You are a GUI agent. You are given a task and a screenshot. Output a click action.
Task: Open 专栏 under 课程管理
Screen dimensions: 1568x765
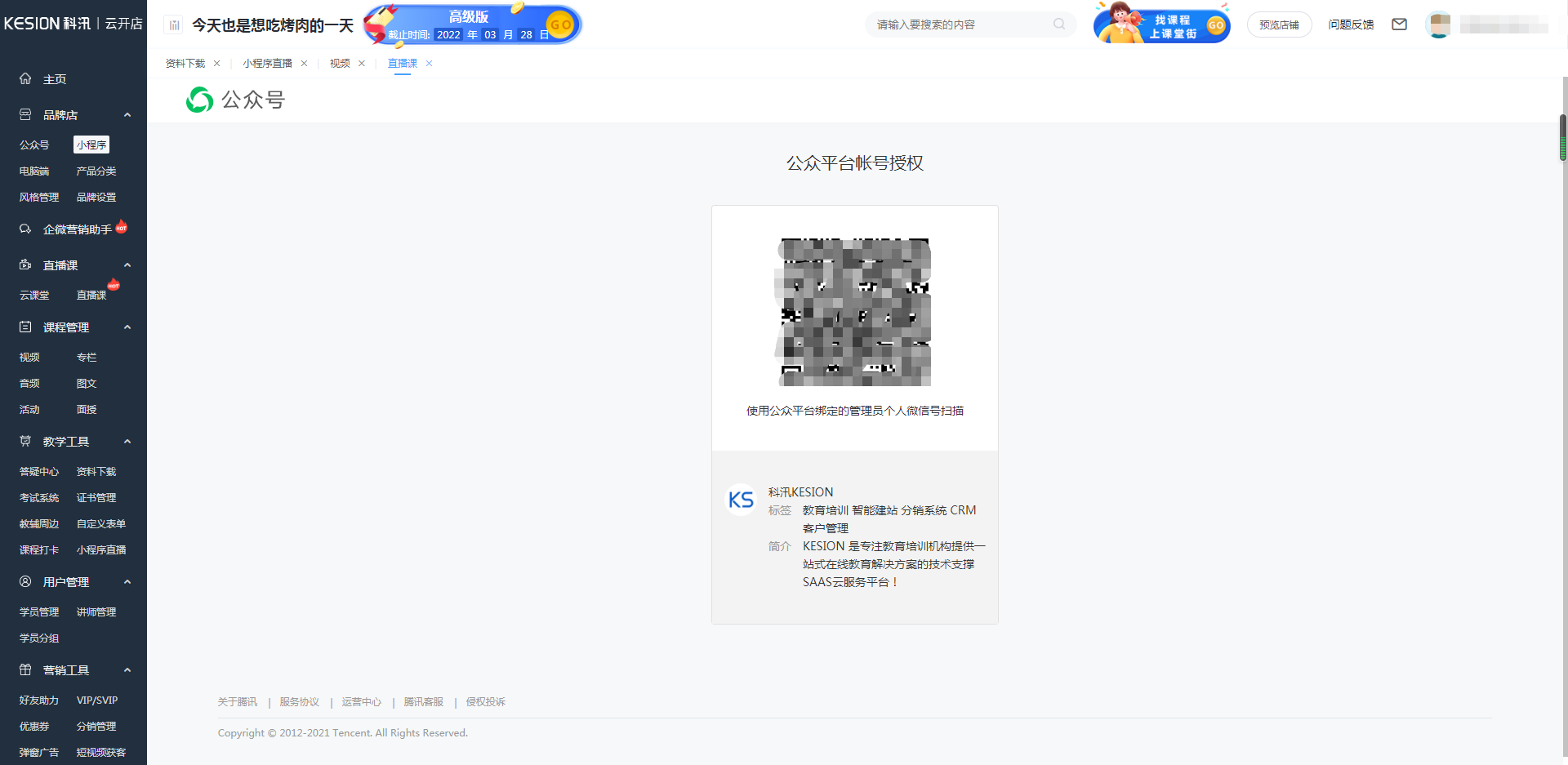[x=87, y=357]
